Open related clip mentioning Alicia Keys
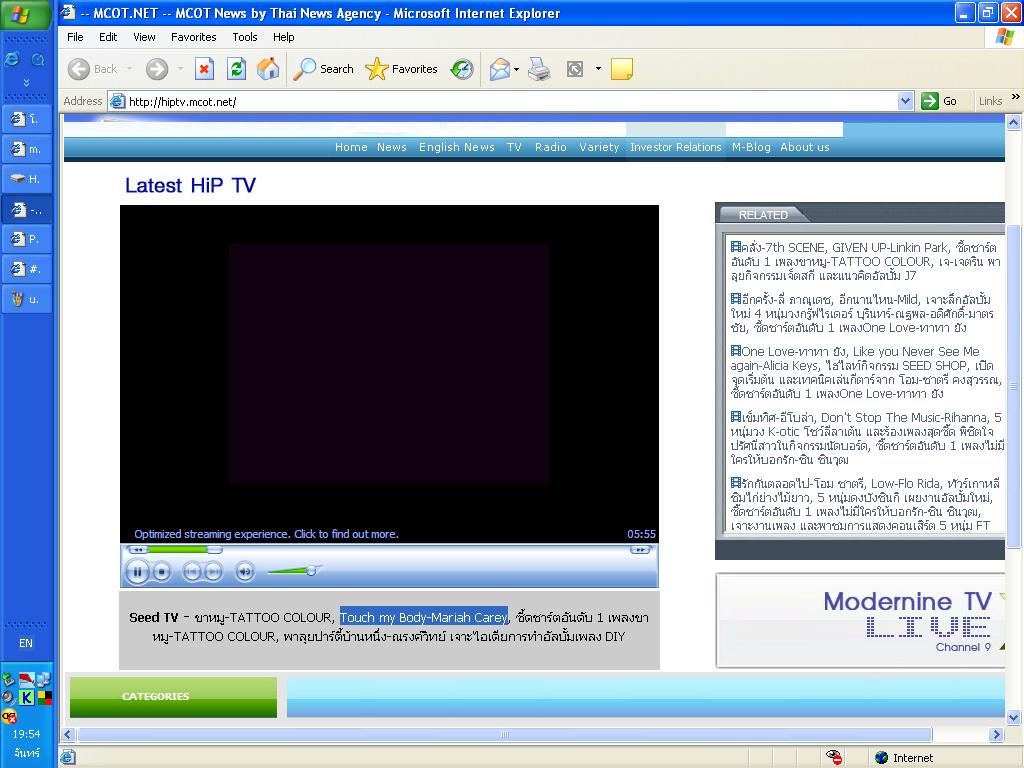Screen dimensions: 1024x768 click(866, 372)
